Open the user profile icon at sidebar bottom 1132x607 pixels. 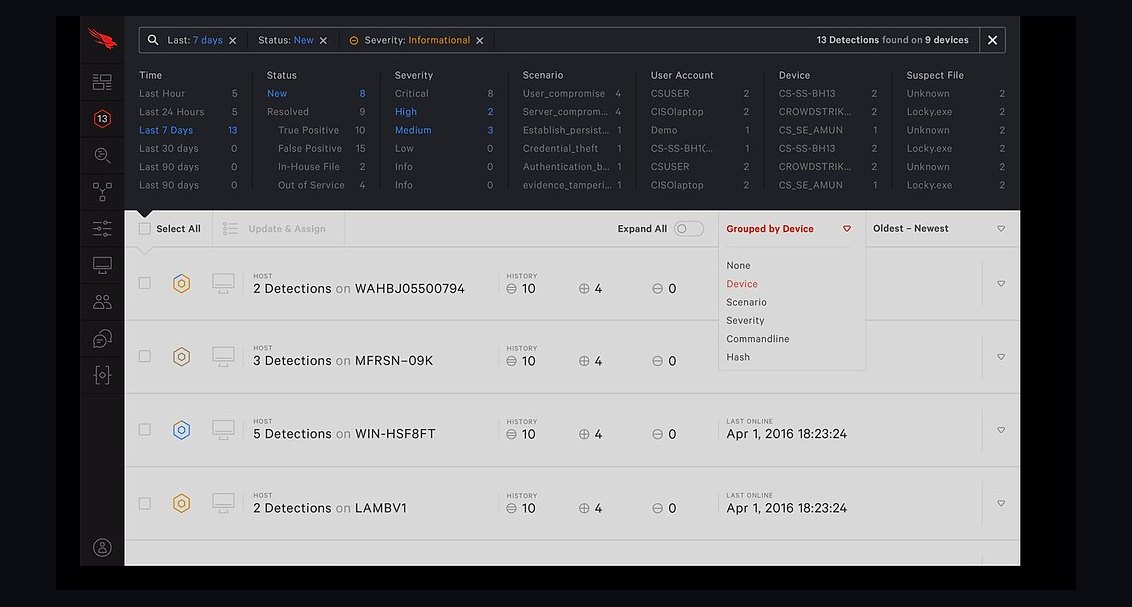coord(102,547)
